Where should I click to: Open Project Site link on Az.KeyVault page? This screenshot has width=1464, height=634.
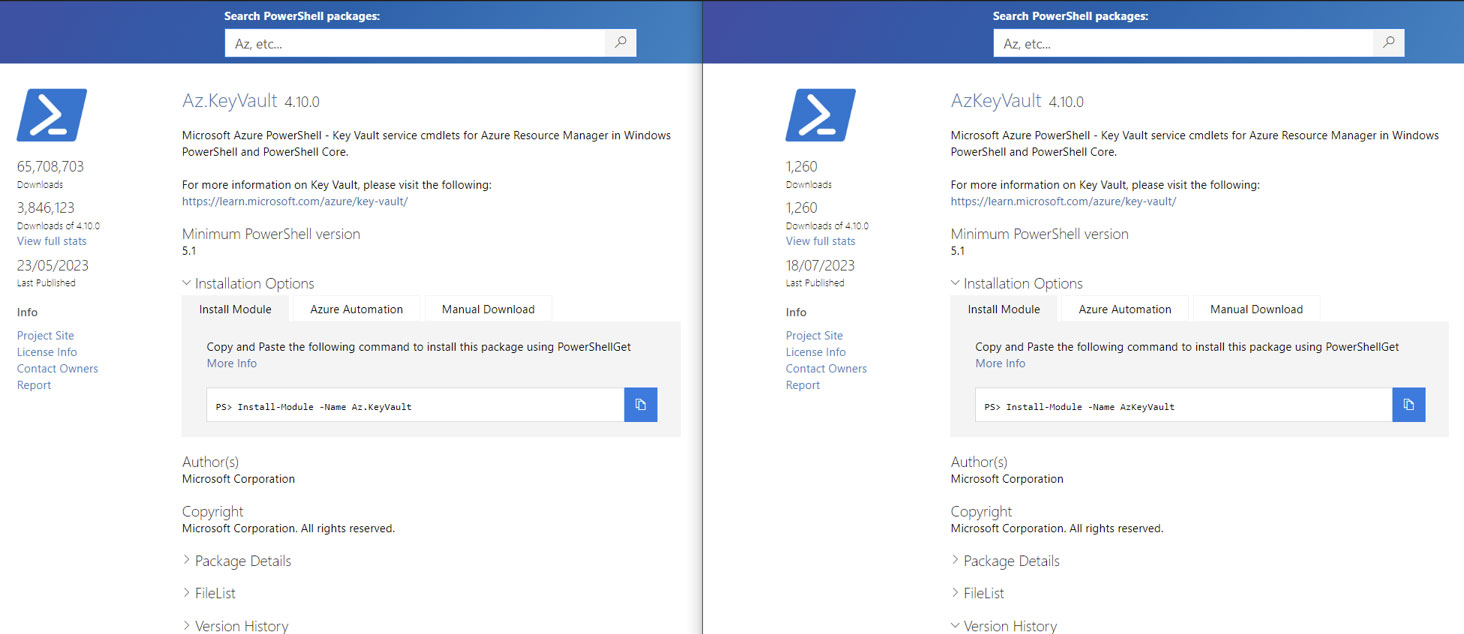tap(46, 336)
